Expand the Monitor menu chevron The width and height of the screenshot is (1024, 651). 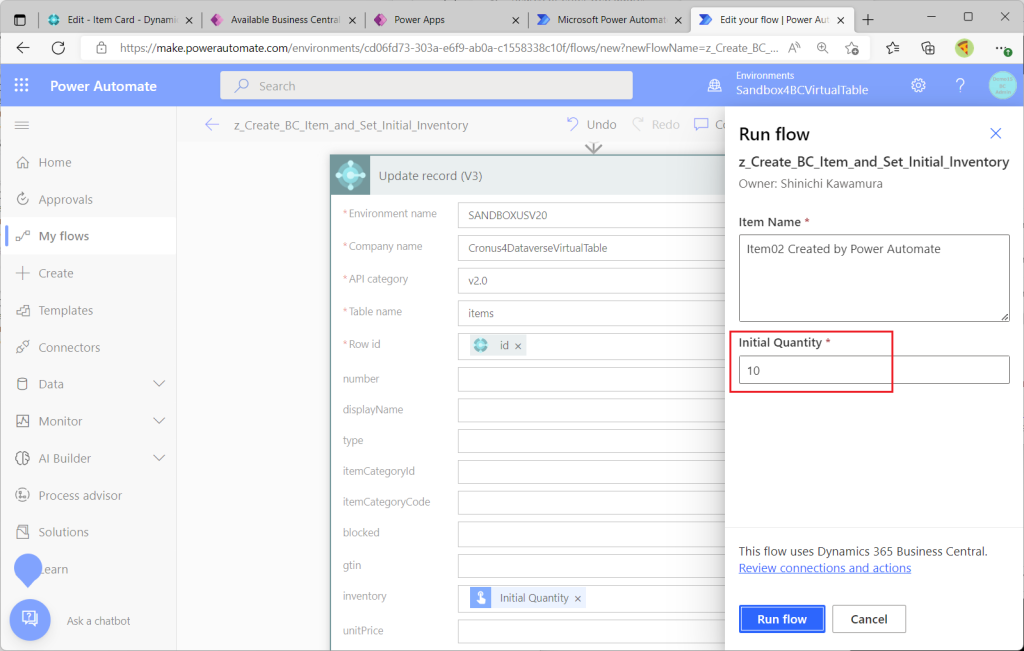pos(159,421)
